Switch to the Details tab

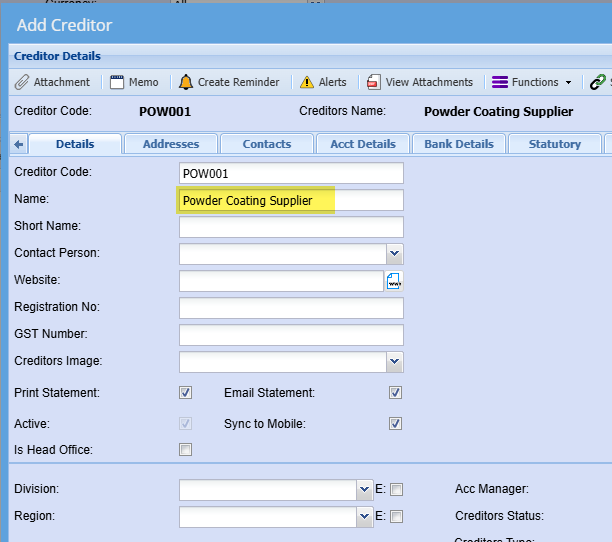coord(75,144)
